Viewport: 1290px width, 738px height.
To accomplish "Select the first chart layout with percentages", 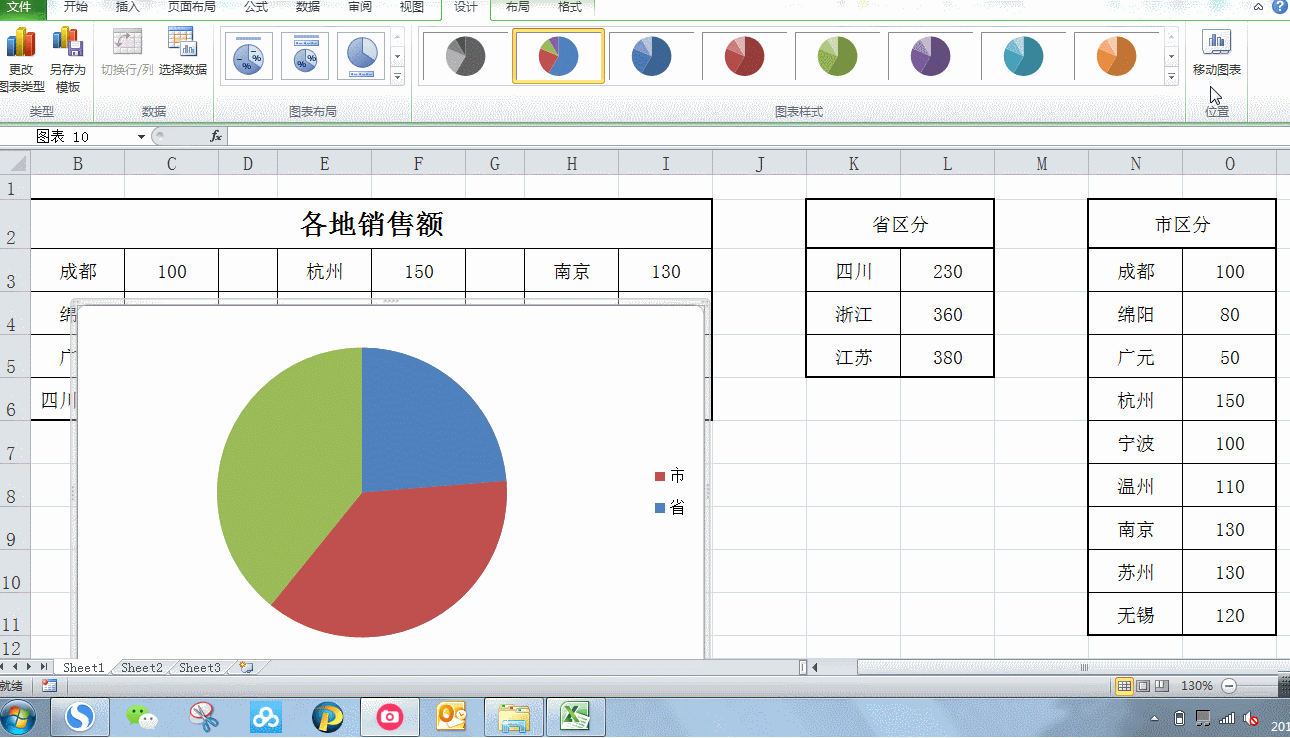I will (247, 56).
